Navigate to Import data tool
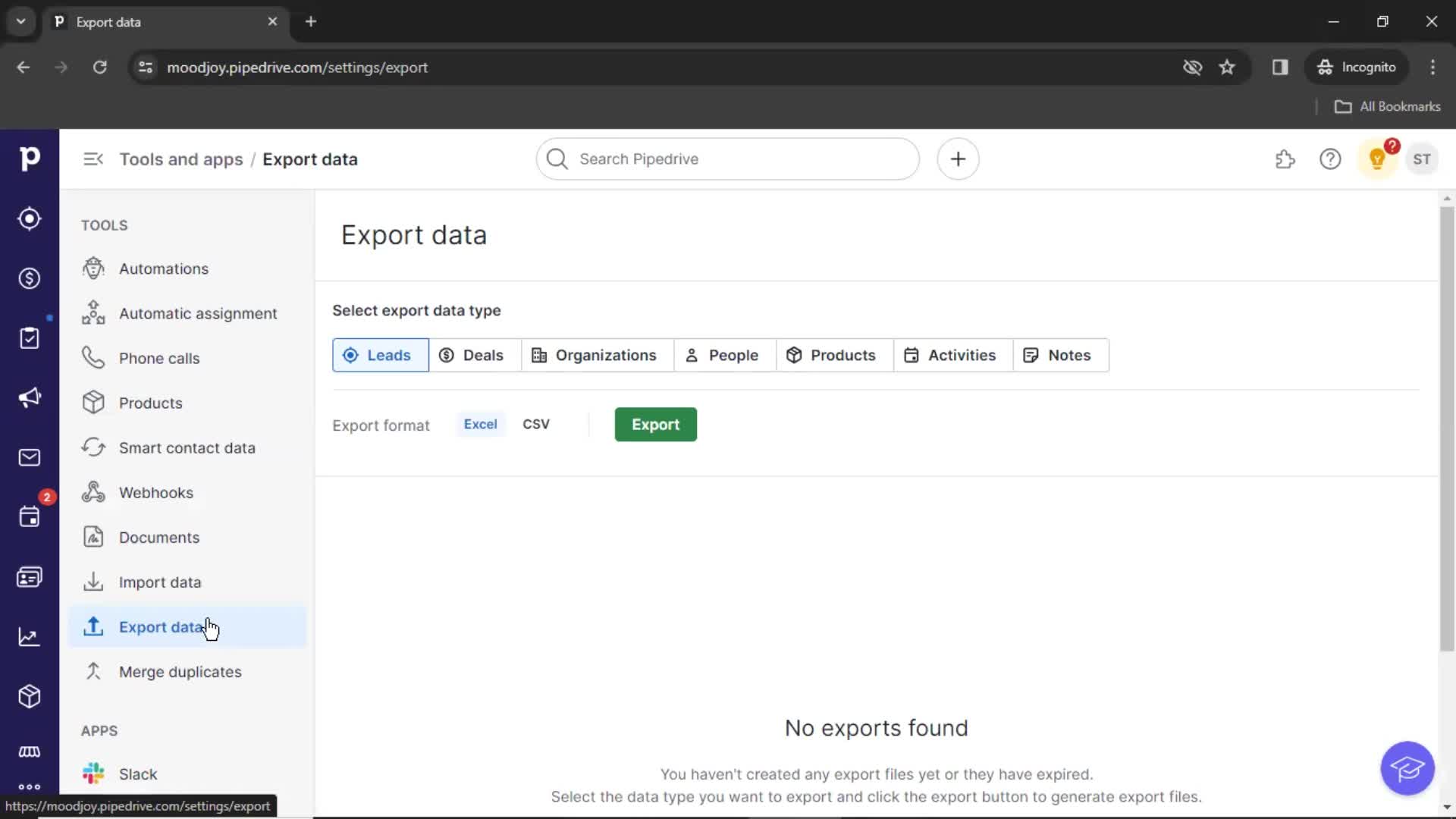The image size is (1456, 819). tap(160, 581)
